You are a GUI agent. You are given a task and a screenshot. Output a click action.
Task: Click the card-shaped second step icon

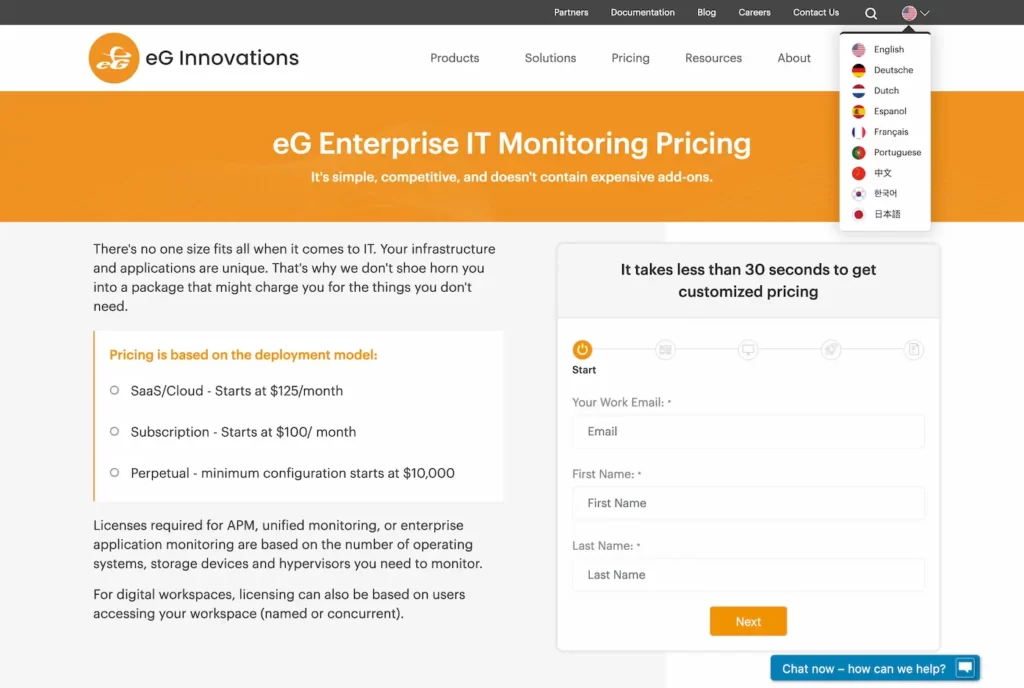pos(665,350)
